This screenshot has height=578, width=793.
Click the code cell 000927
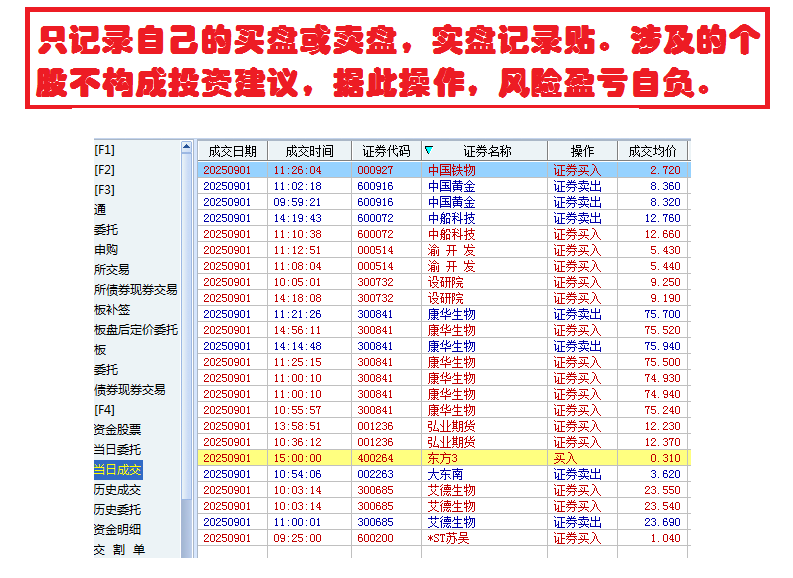coord(375,170)
